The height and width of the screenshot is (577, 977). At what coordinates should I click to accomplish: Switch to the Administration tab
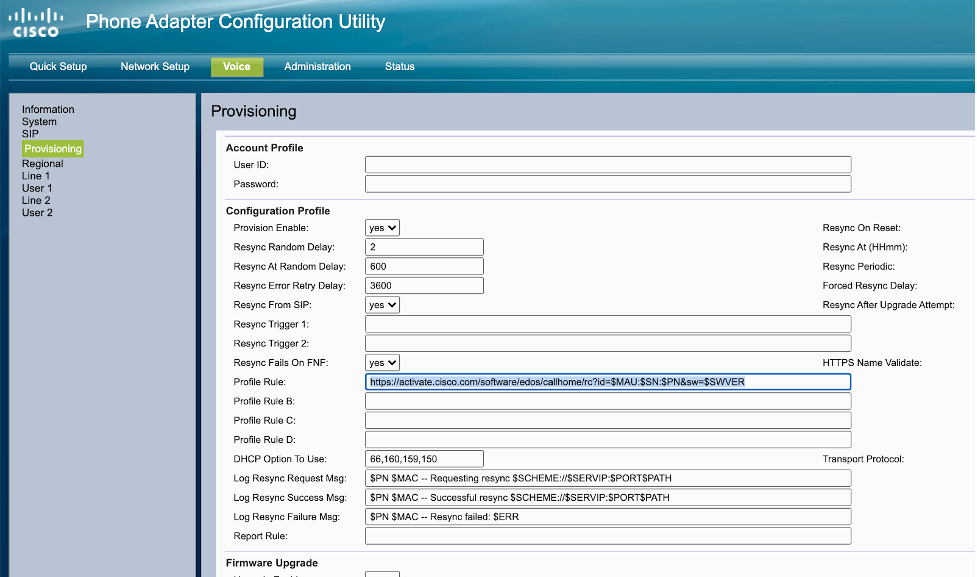[317, 66]
